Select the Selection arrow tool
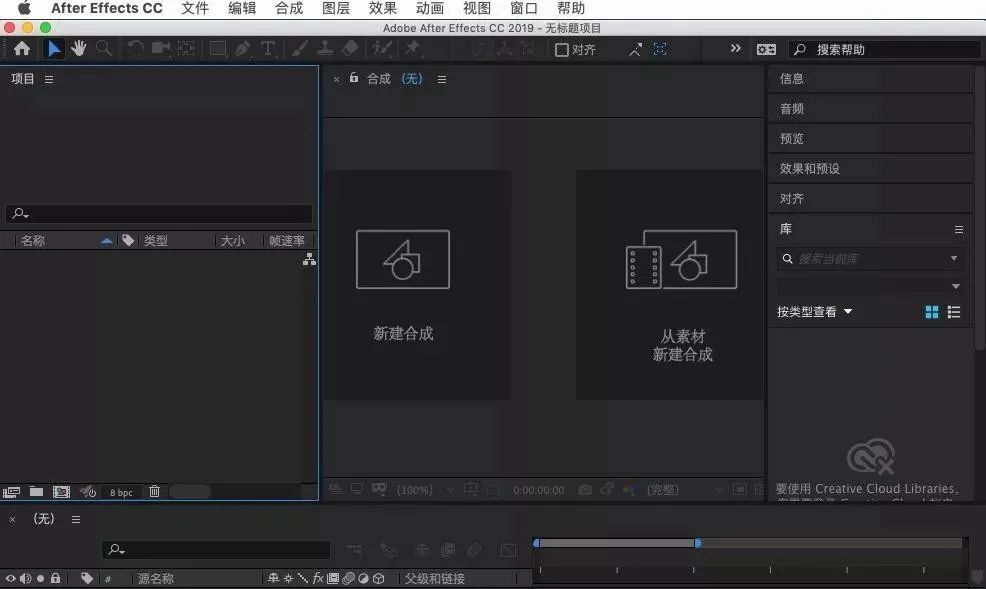The image size is (986, 589). tap(54, 49)
